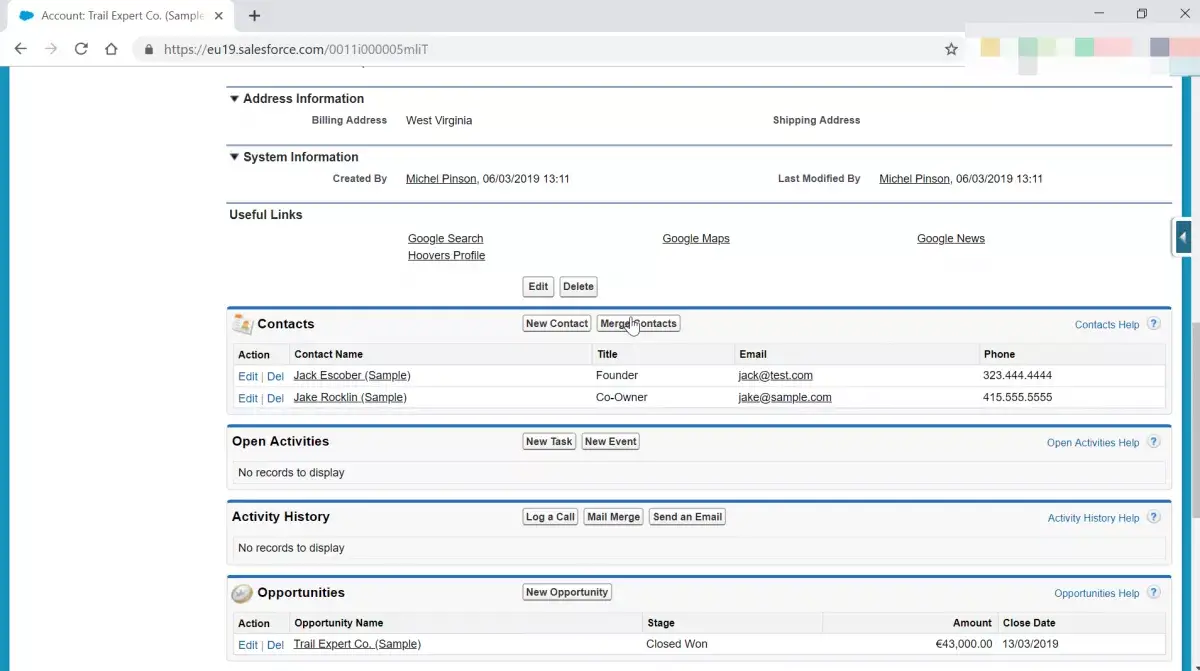Click phone number 323.444.4444
Screen dimensions: 1200x671
click(x=1017, y=375)
